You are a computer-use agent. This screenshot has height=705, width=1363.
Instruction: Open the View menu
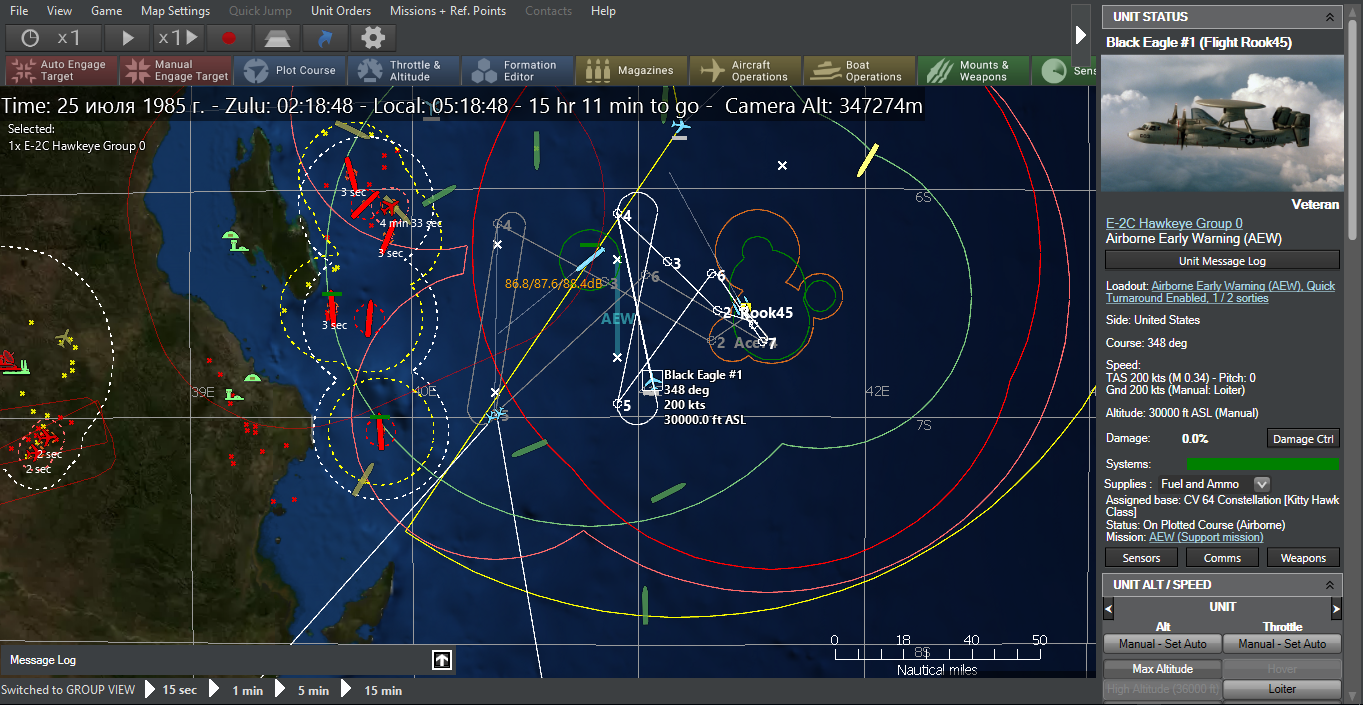pyautogui.click(x=59, y=11)
